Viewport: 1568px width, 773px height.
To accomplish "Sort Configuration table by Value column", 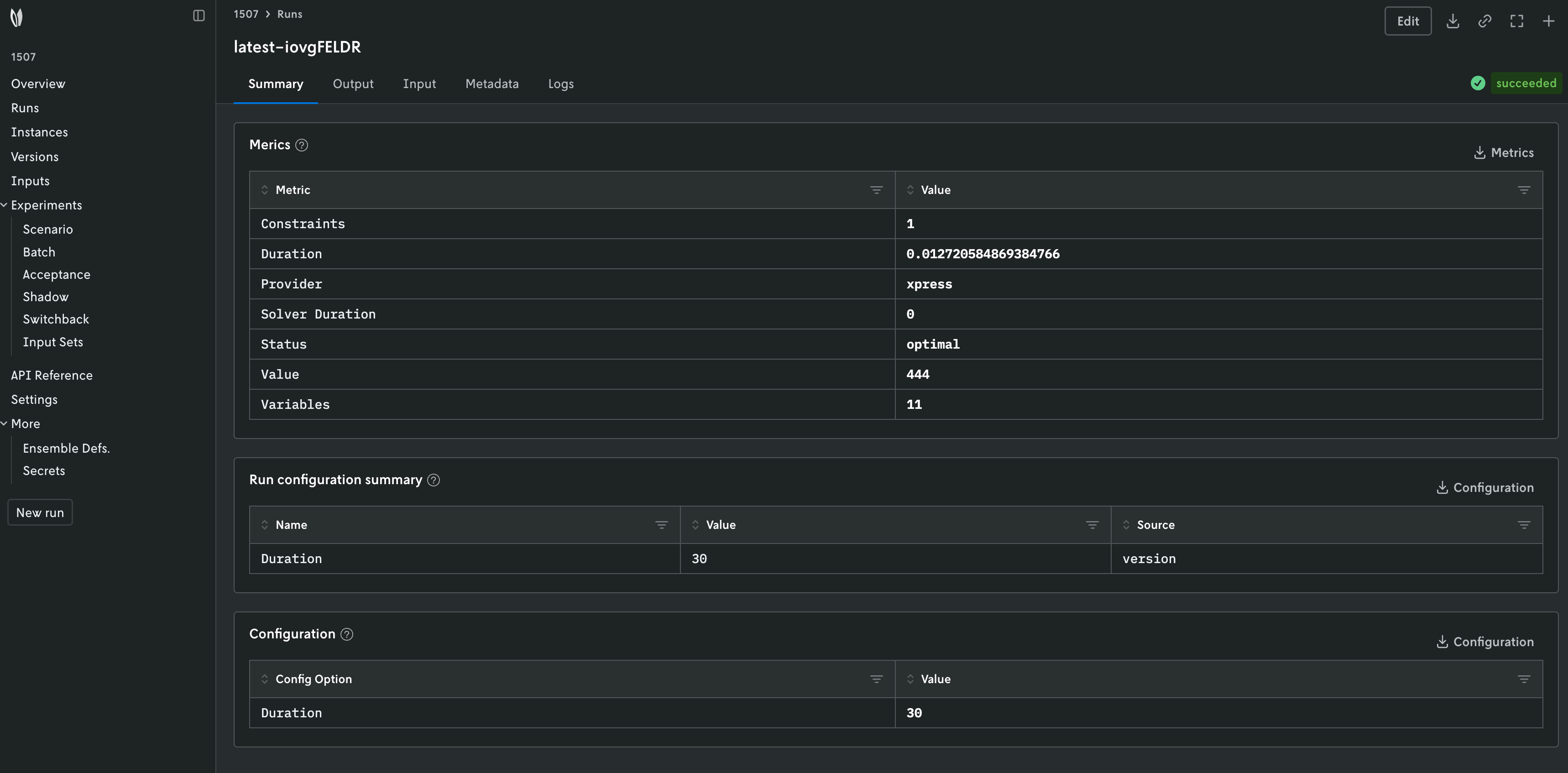I will click(910, 679).
